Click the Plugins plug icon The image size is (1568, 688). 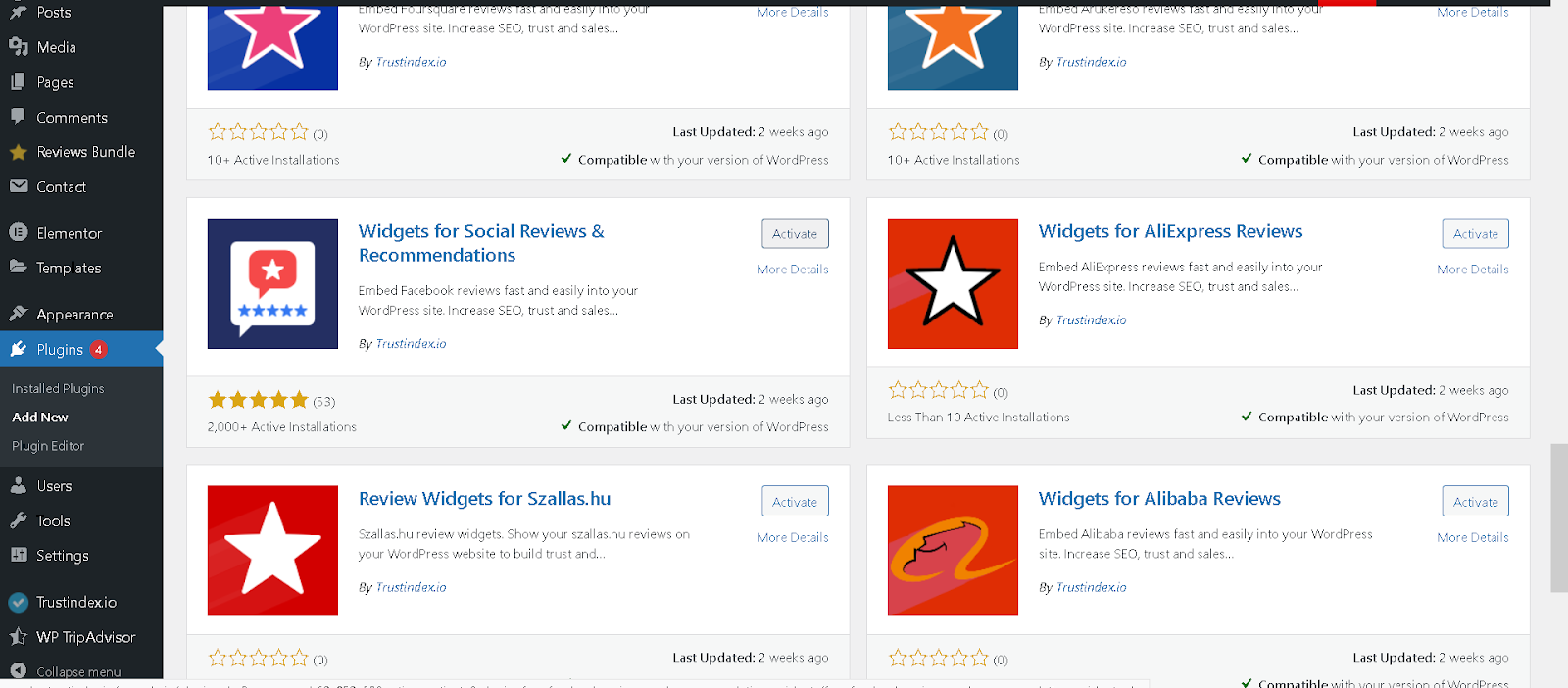tap(18, 349)
